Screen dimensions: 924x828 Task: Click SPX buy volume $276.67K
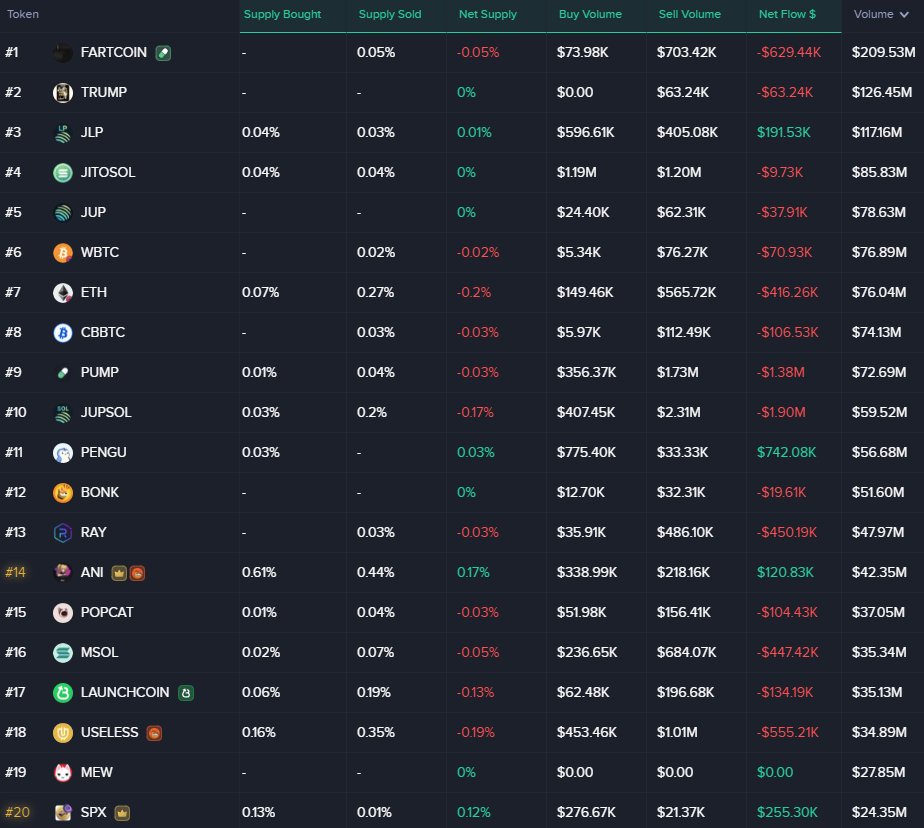(586, 813)
